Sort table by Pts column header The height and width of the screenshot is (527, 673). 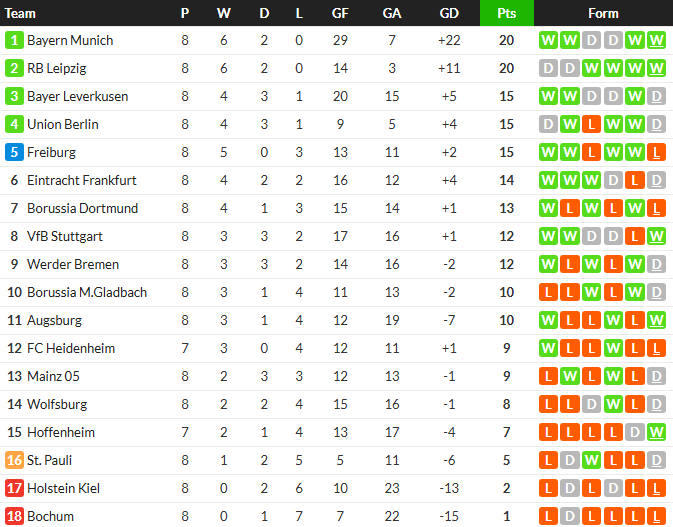[x=506, y=14]
